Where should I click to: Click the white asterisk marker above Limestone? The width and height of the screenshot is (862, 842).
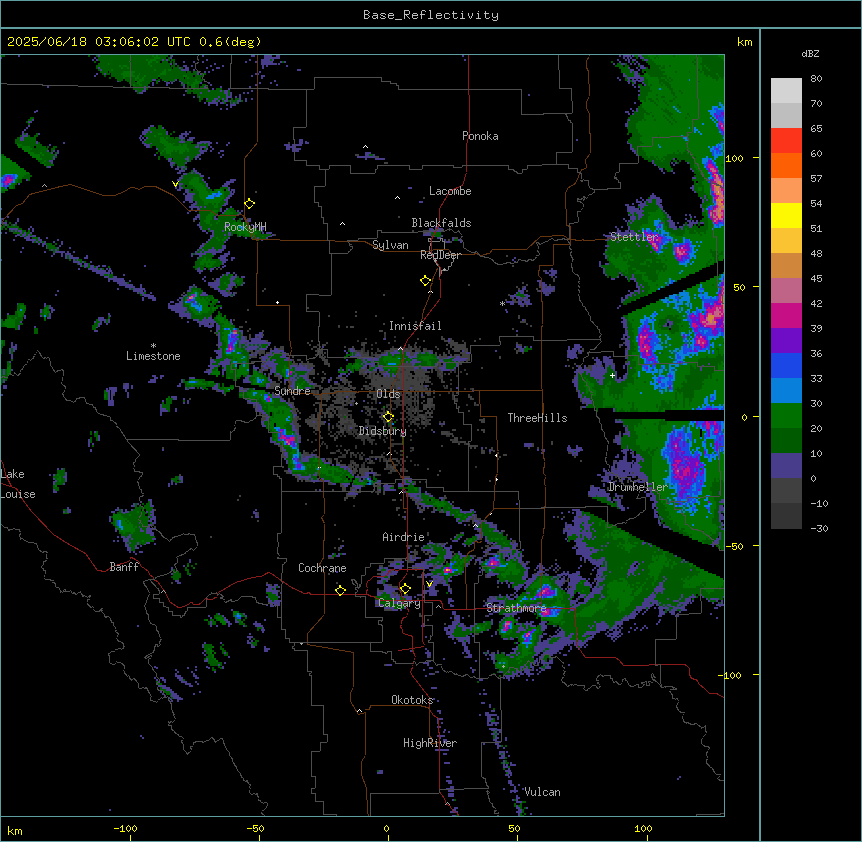[x=153, y=346]
